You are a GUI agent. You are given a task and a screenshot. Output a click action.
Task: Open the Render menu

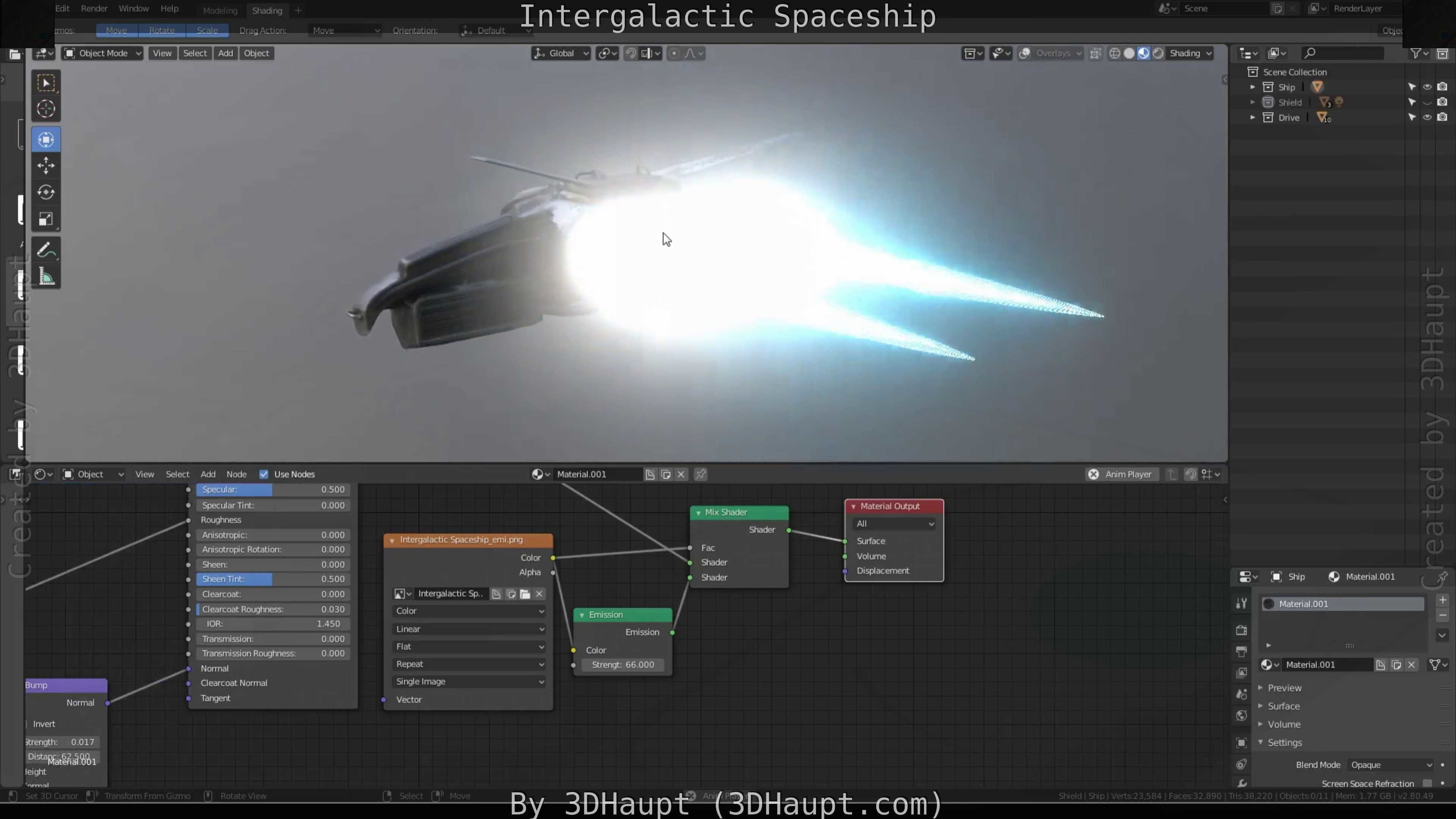coord(94,8)
